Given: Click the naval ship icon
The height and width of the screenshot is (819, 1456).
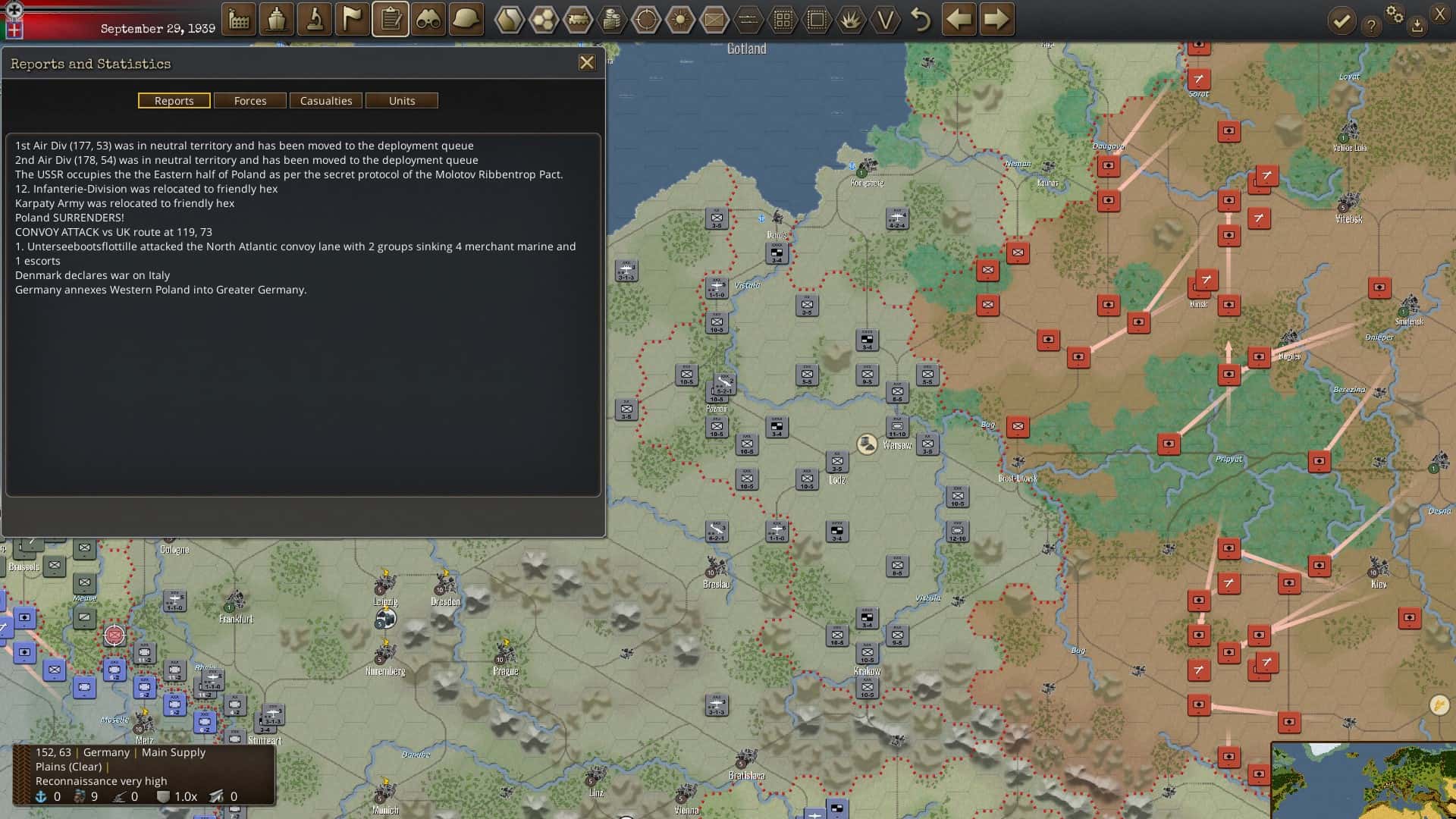Looking at the screenshot, I should (277, 20).
